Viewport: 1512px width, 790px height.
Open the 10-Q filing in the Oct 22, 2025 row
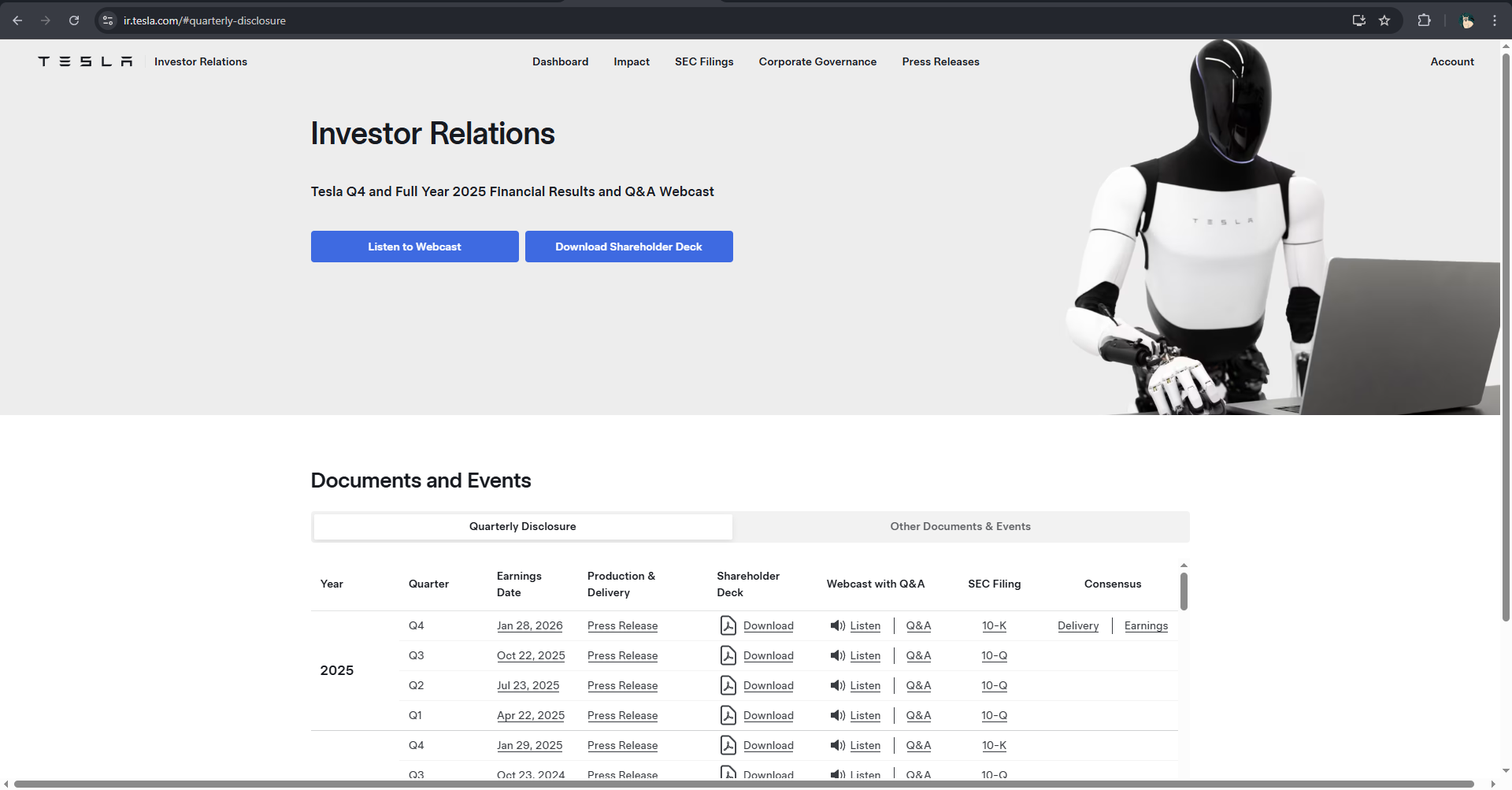tap(994, 655)
